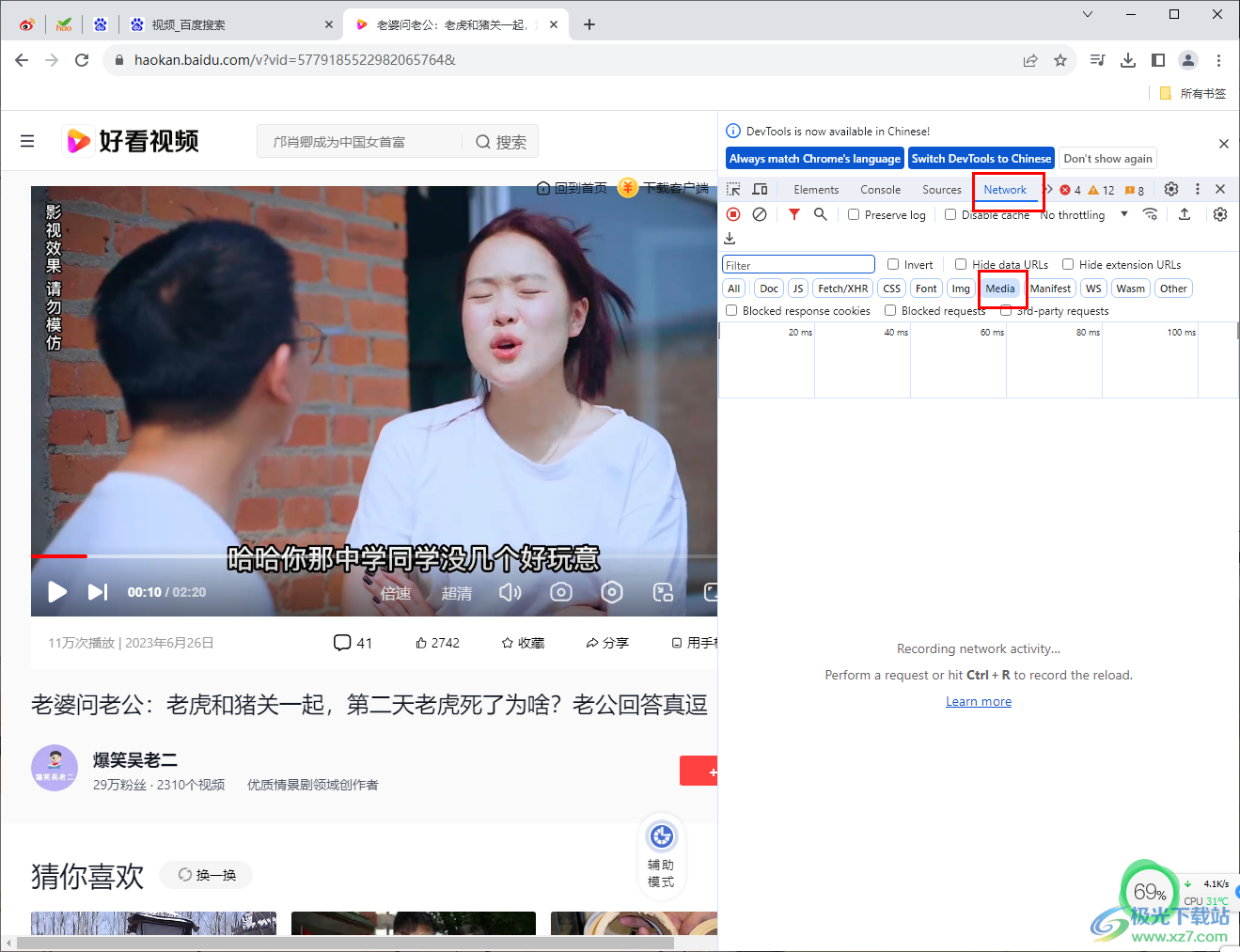1240x952 pixels.
Task: Refresh recommendations with 换一换 button
Action: pyautogui.click(x=207, y=875)
